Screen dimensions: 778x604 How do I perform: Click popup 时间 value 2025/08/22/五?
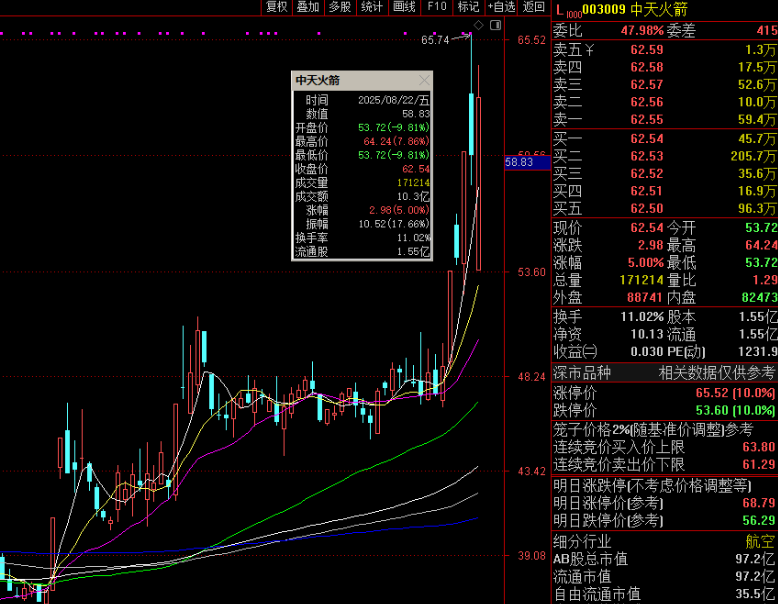[x=393, y=100]
